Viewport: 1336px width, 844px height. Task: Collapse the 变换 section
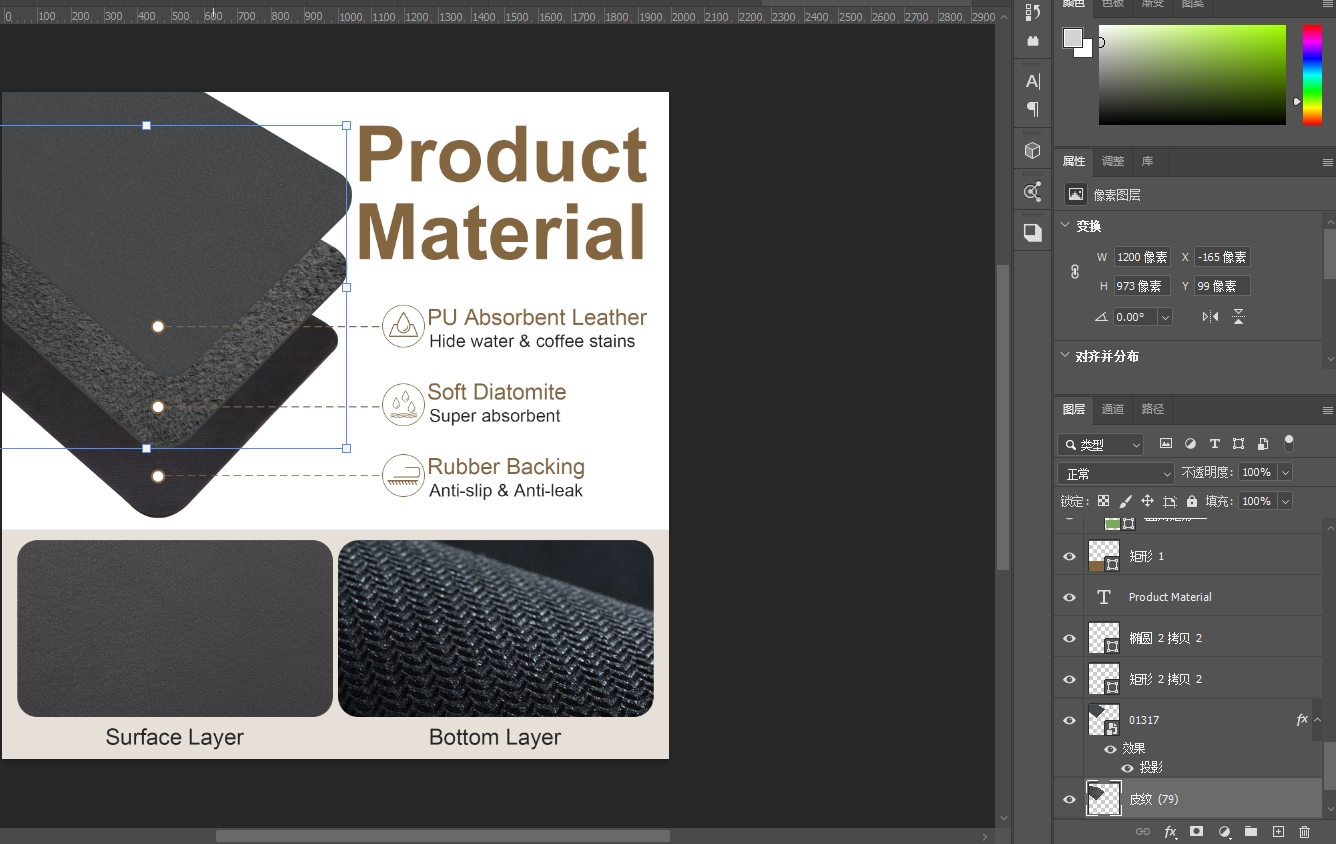[1065, 226]
